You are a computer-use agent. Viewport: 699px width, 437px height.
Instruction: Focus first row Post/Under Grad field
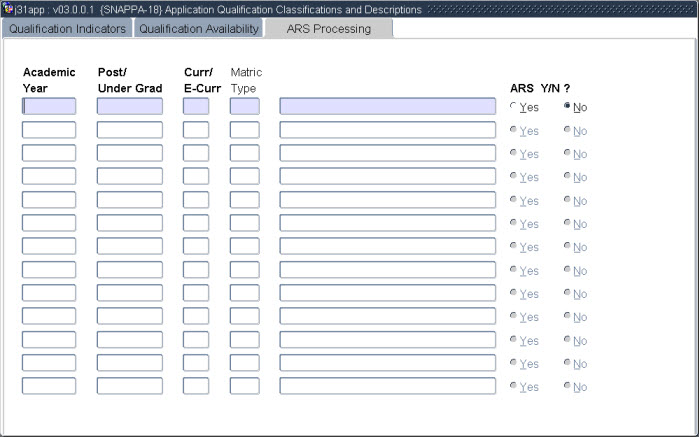(130, 106)
